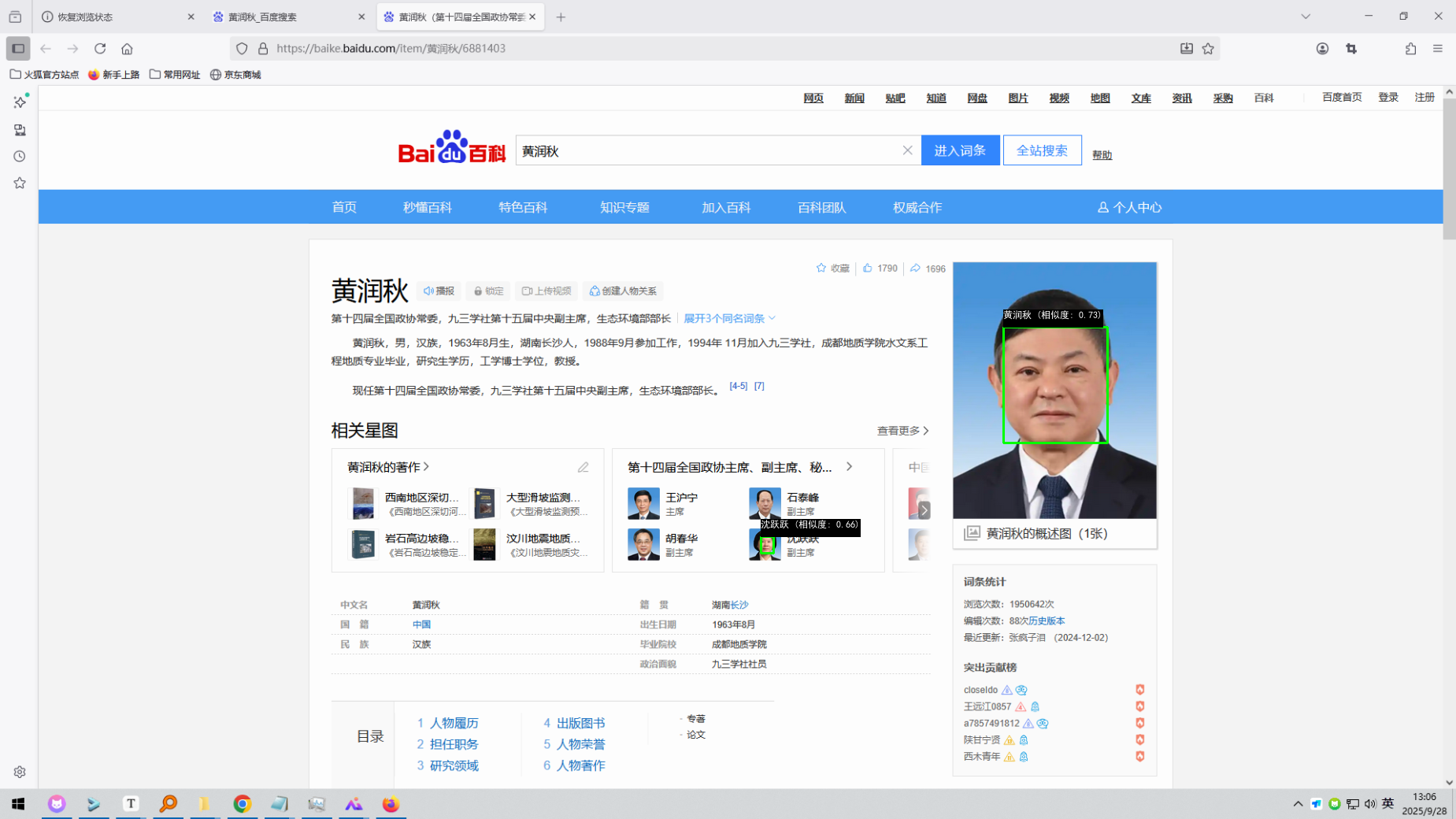This screenshot has width=1456, height=819.
Task: Open the 黄润秋 overview portrait image
Action: [x=1054, y=391]
